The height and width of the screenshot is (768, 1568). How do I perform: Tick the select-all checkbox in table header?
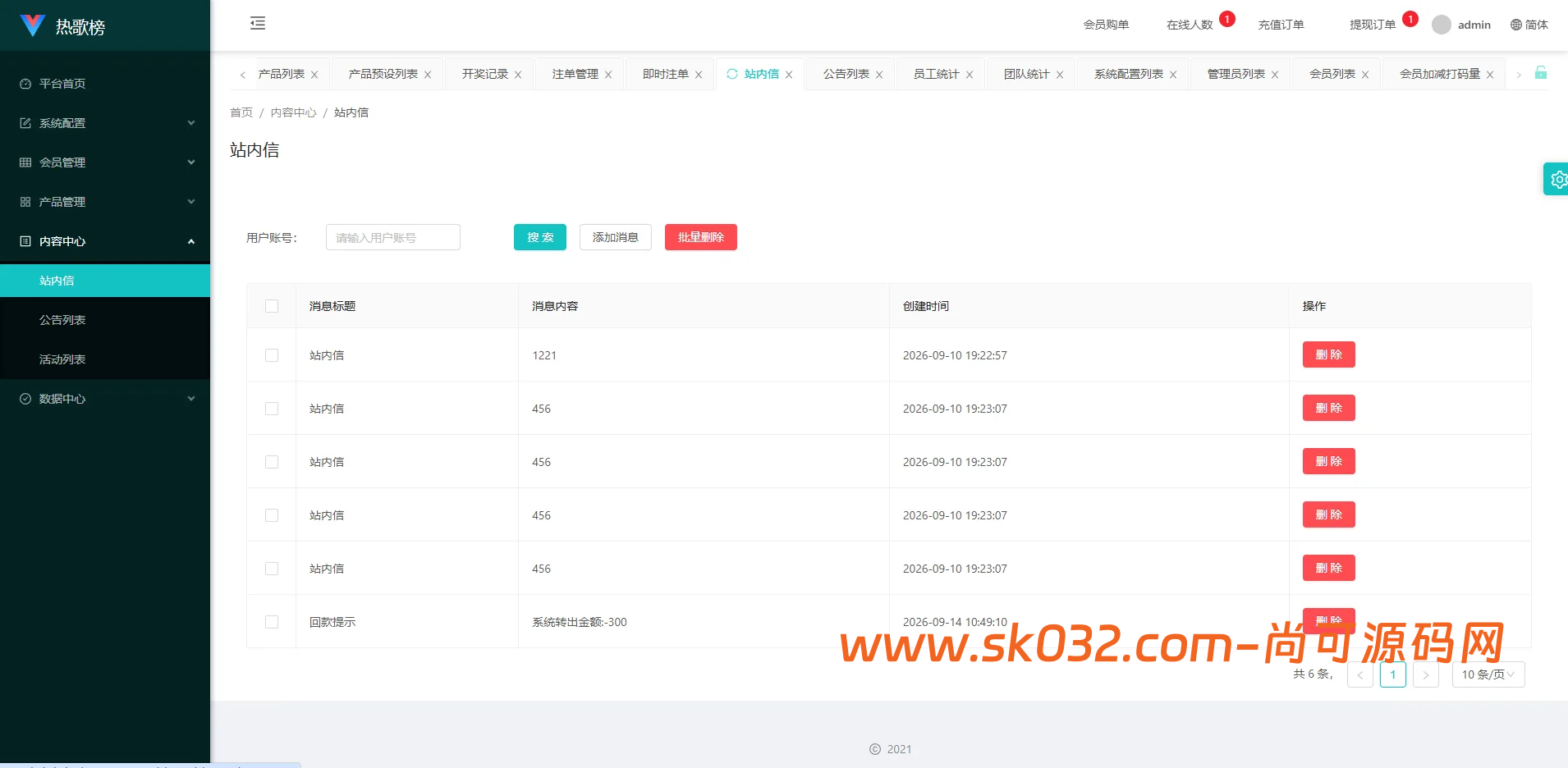point(272,306)
